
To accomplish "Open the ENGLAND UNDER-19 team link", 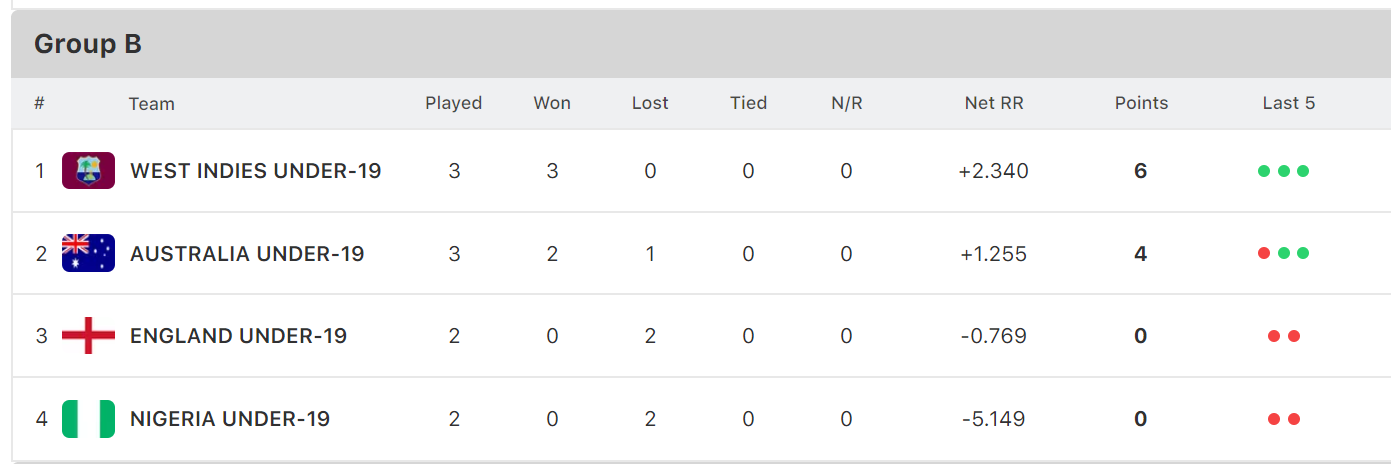I will click(238, 336).
